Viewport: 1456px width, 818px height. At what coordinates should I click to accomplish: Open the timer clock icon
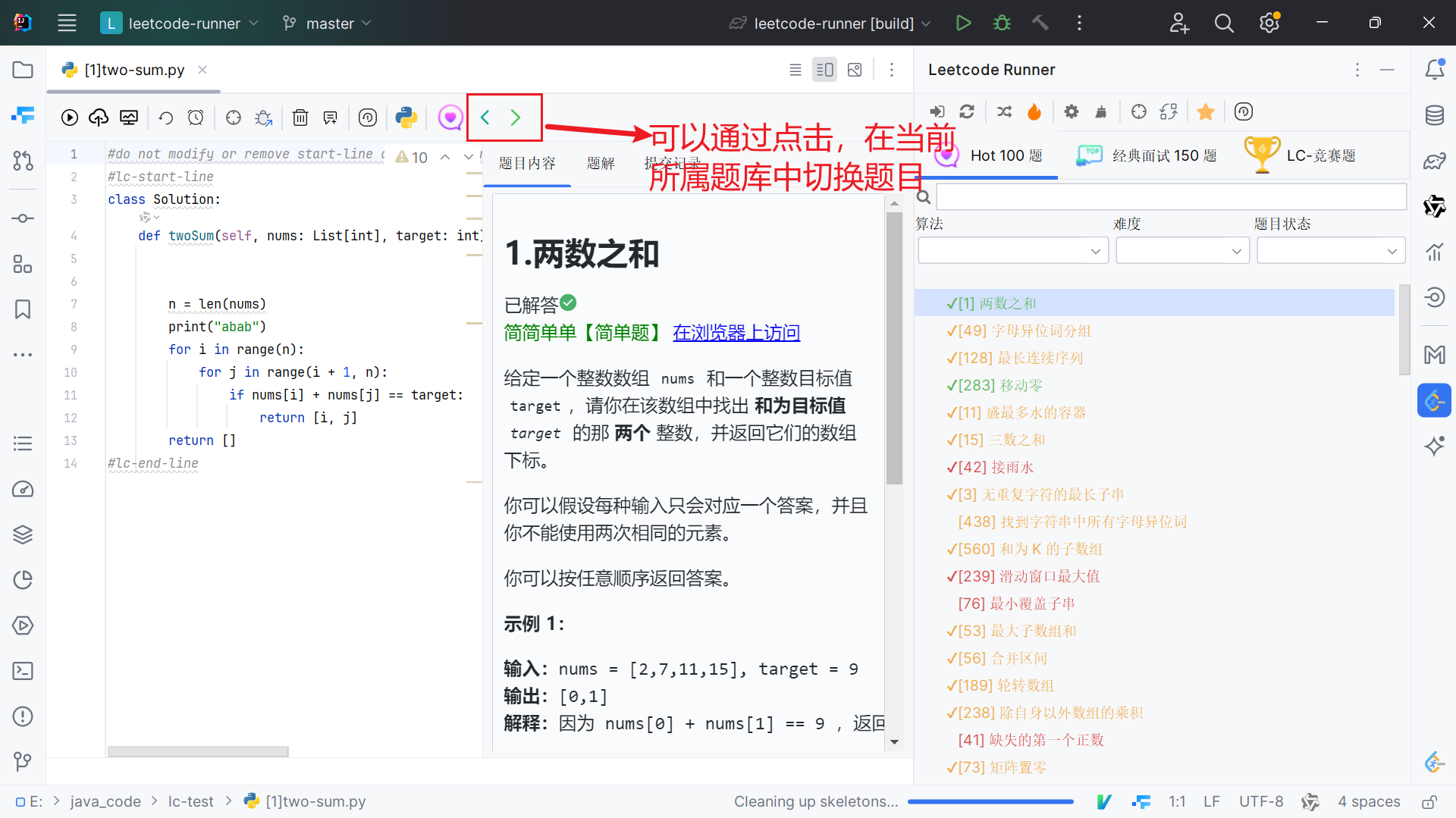coord(196,118)
